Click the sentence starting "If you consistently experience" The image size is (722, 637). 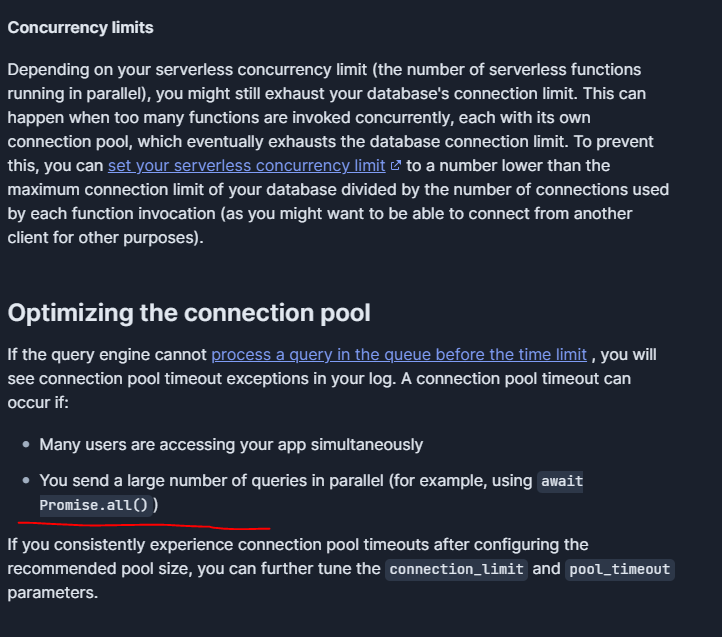[341, 568]
